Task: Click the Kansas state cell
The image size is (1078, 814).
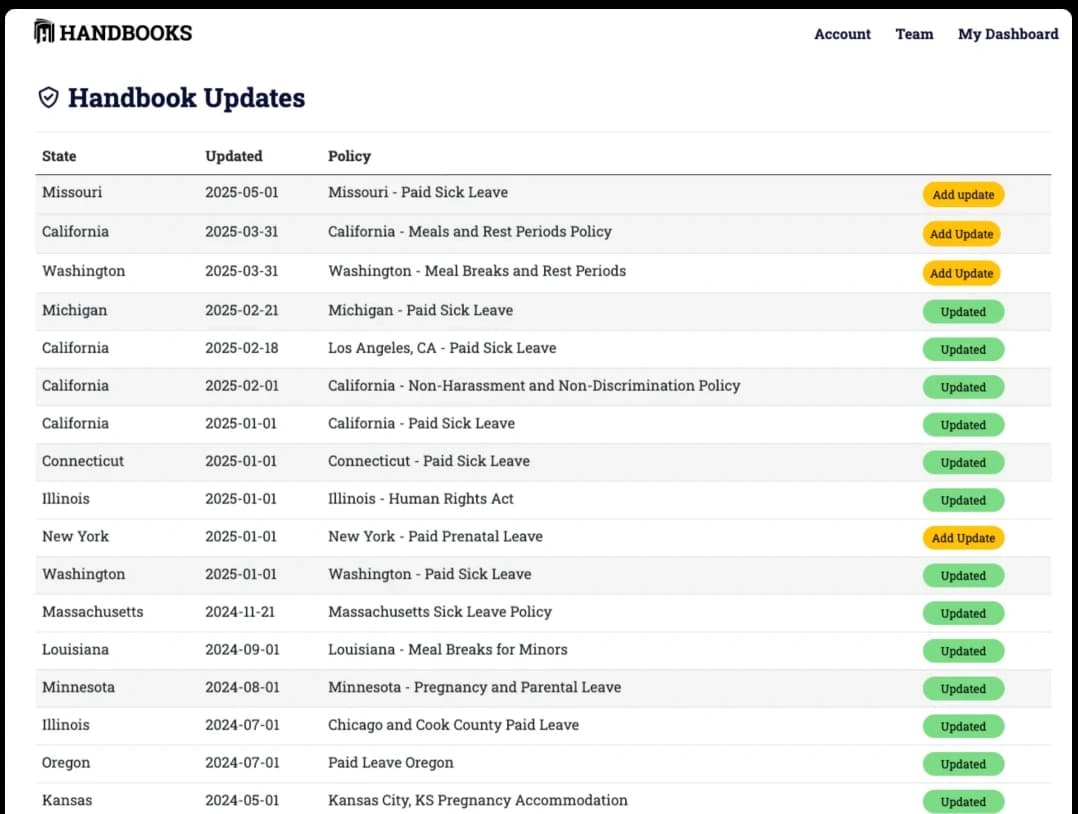Action: (x=67, y=800)
